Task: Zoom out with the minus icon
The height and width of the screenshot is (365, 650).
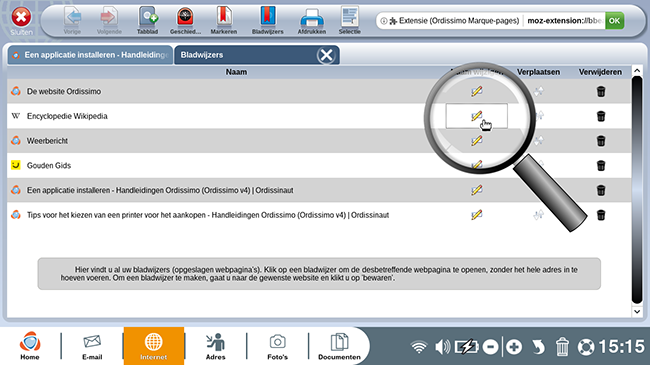Action: [490, 347]
